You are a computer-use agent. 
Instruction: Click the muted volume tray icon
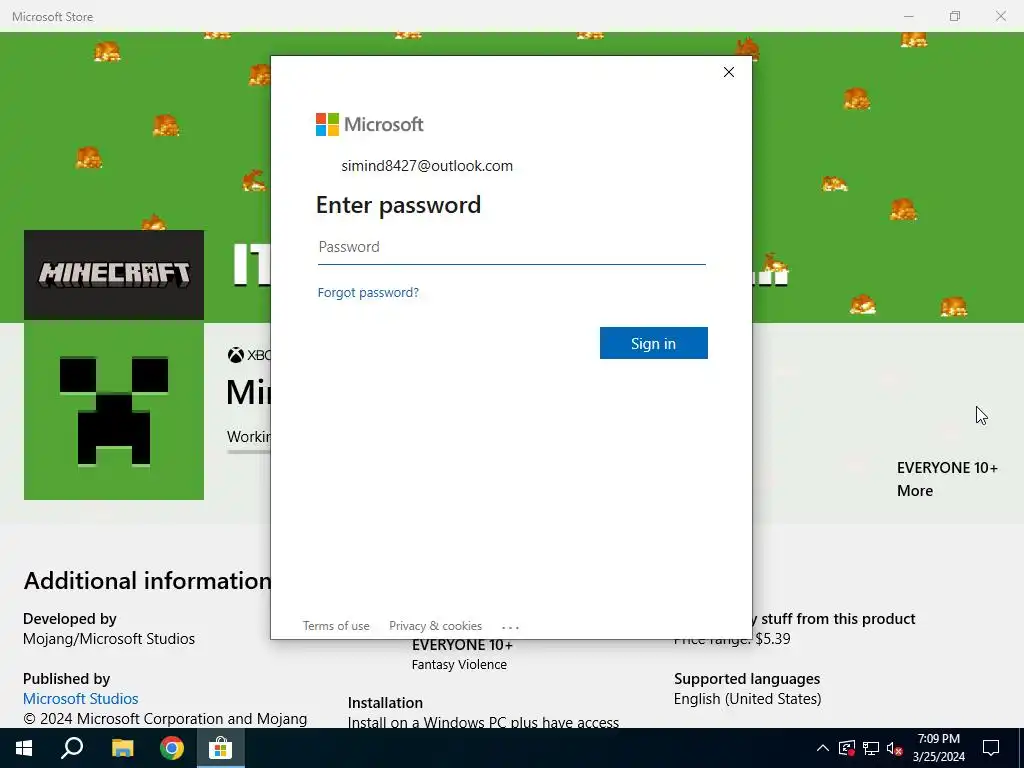click(895, 748)
